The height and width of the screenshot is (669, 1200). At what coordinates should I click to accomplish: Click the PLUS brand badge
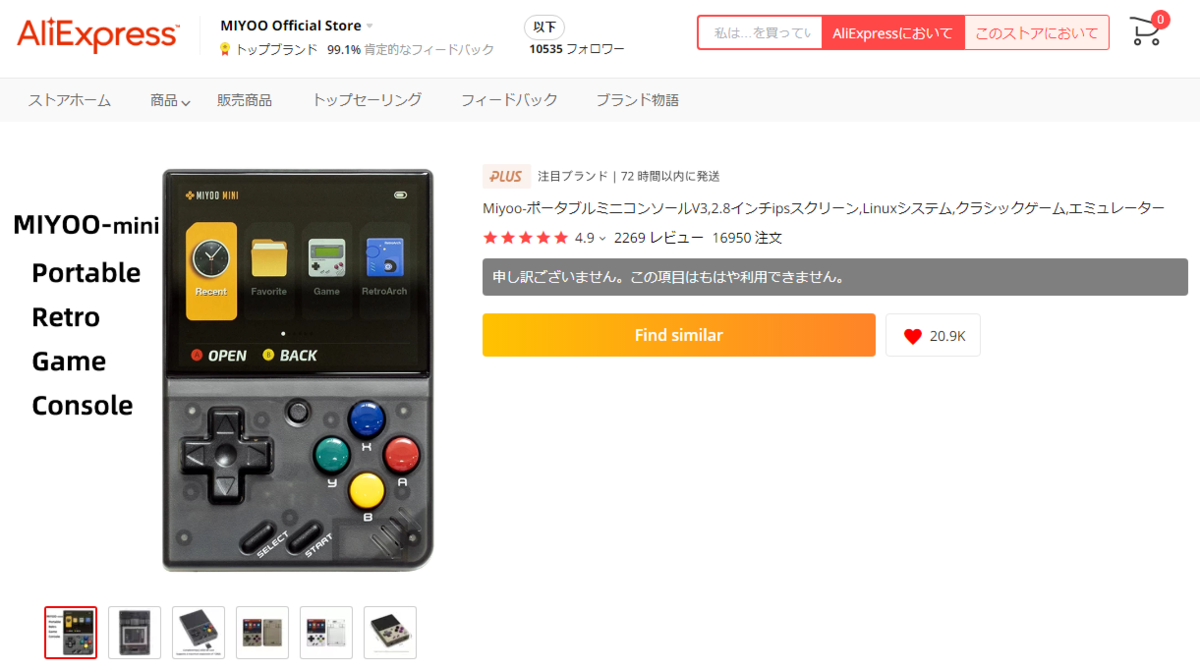point(506,176)
